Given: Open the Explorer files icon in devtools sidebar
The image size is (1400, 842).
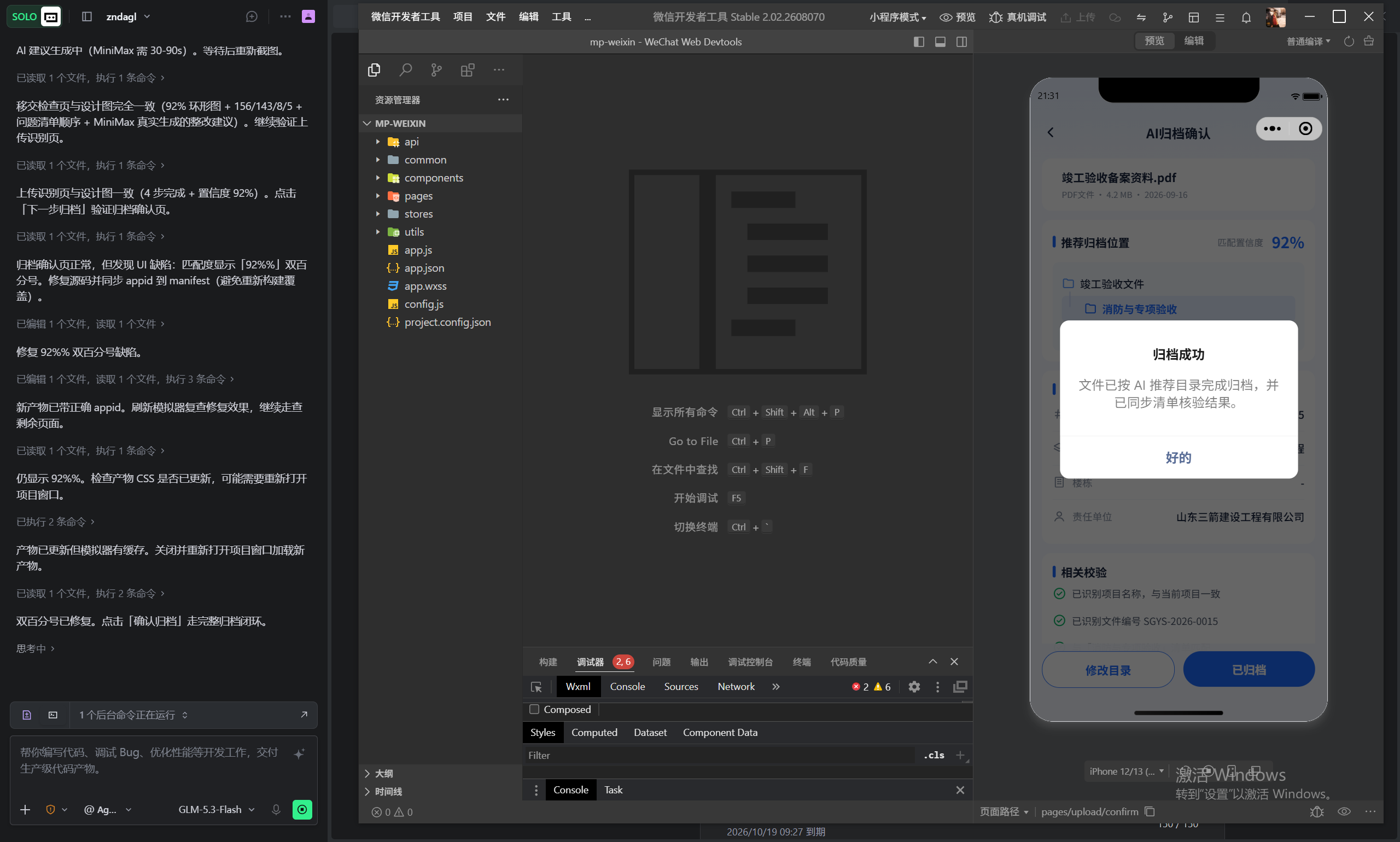Looking at the screenshot, I should pyautogui.click(x=374, y=70).
